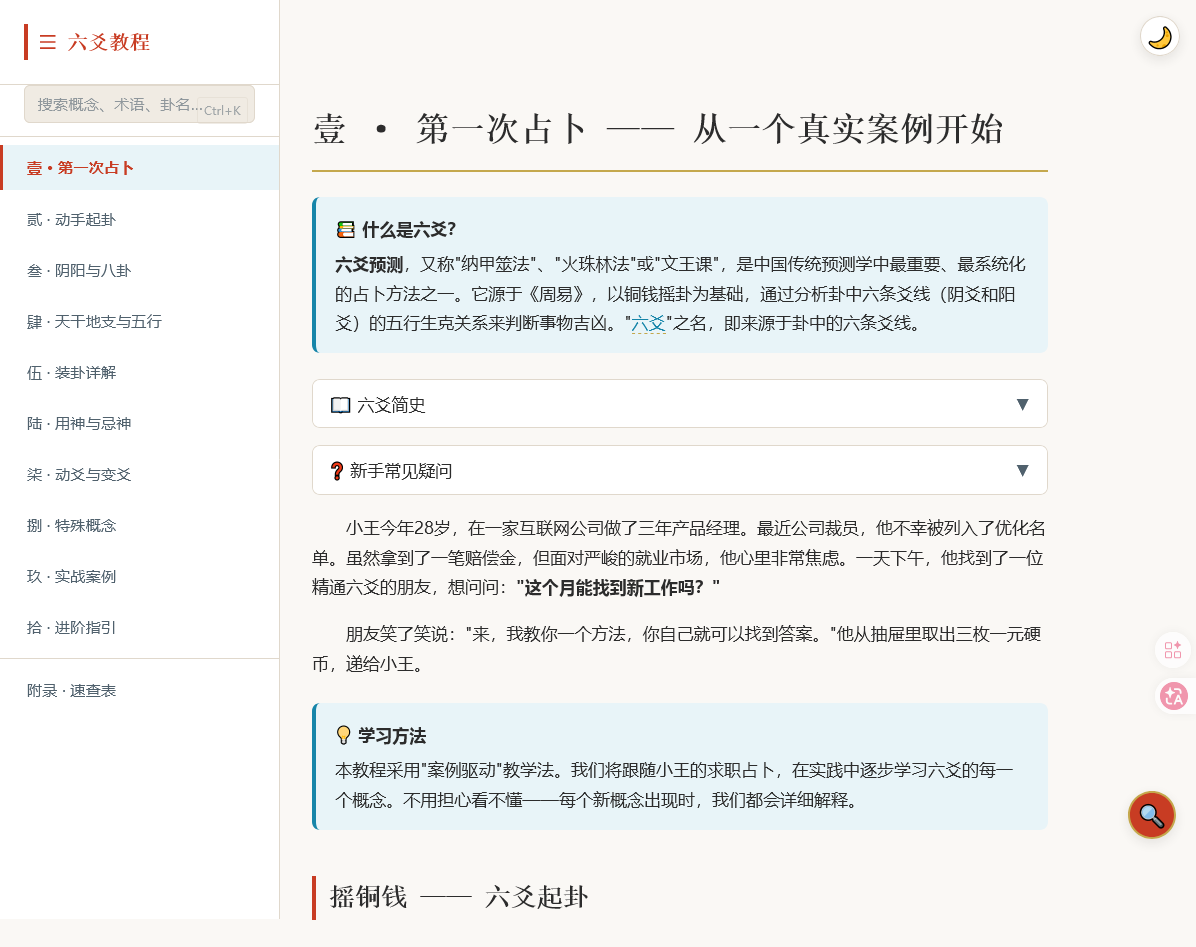Viewport: 1196px width, 947px height.
Task: Click the arrow on 六爻简史 row
Action: click(x=1023, y=404)
